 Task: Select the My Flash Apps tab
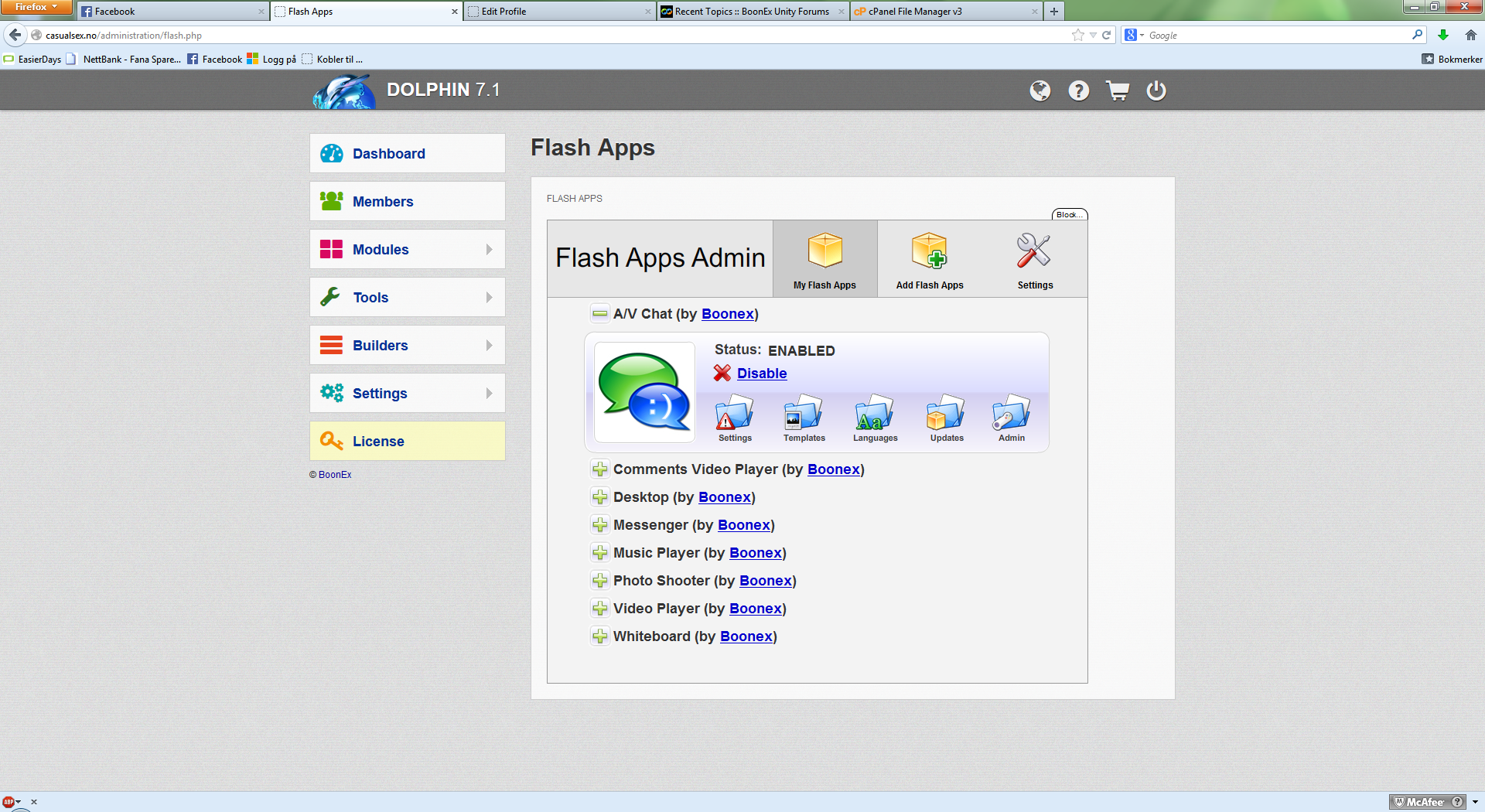tap(824, 260)
